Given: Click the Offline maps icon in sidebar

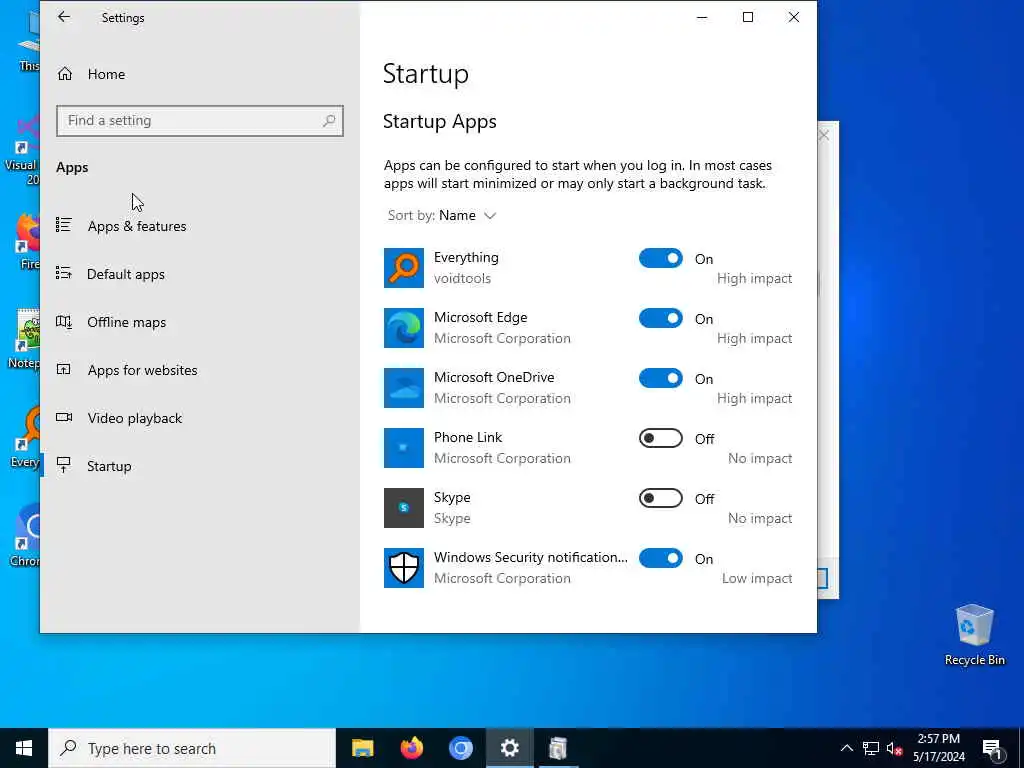Looking at the screenshot, I should pyautogui.click(x=63, y=321).
